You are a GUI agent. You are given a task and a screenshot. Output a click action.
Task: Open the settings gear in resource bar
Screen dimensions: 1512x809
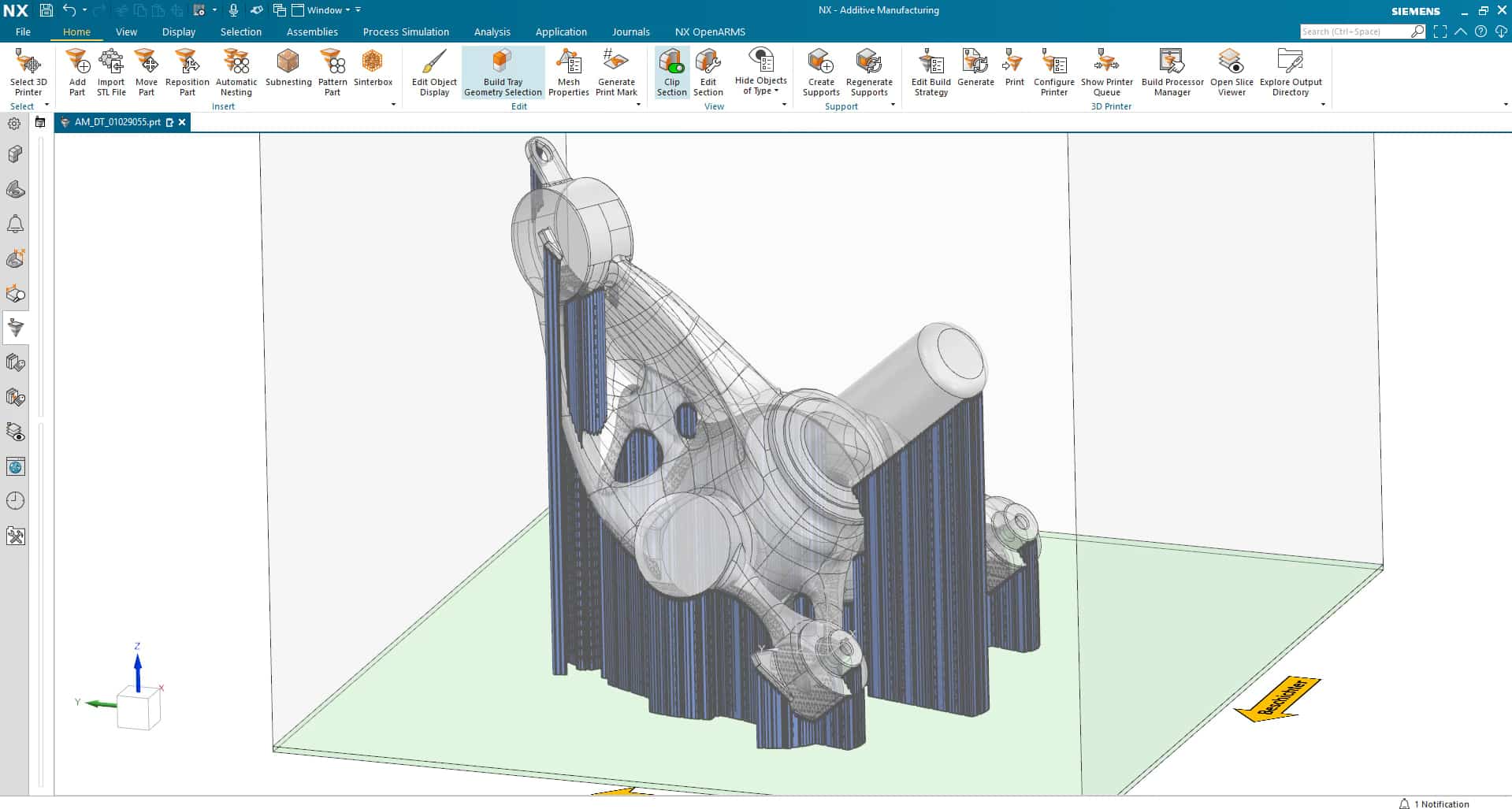tap(14, 124)
